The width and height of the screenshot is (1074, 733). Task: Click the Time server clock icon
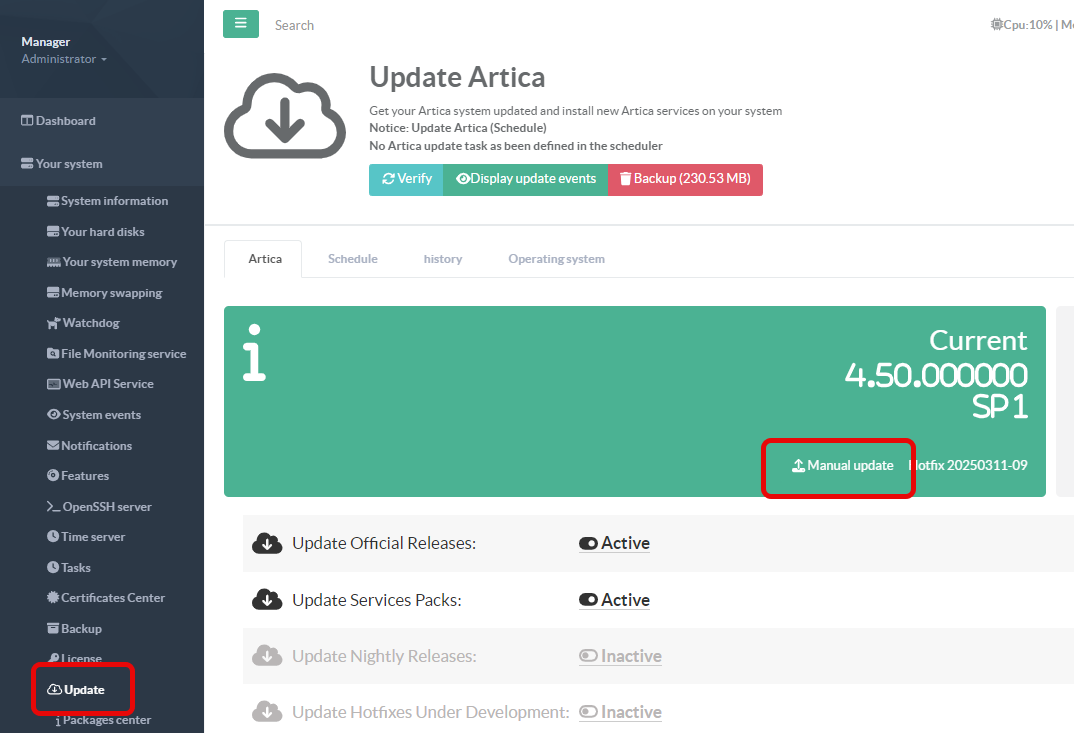[x=54, y=537]
